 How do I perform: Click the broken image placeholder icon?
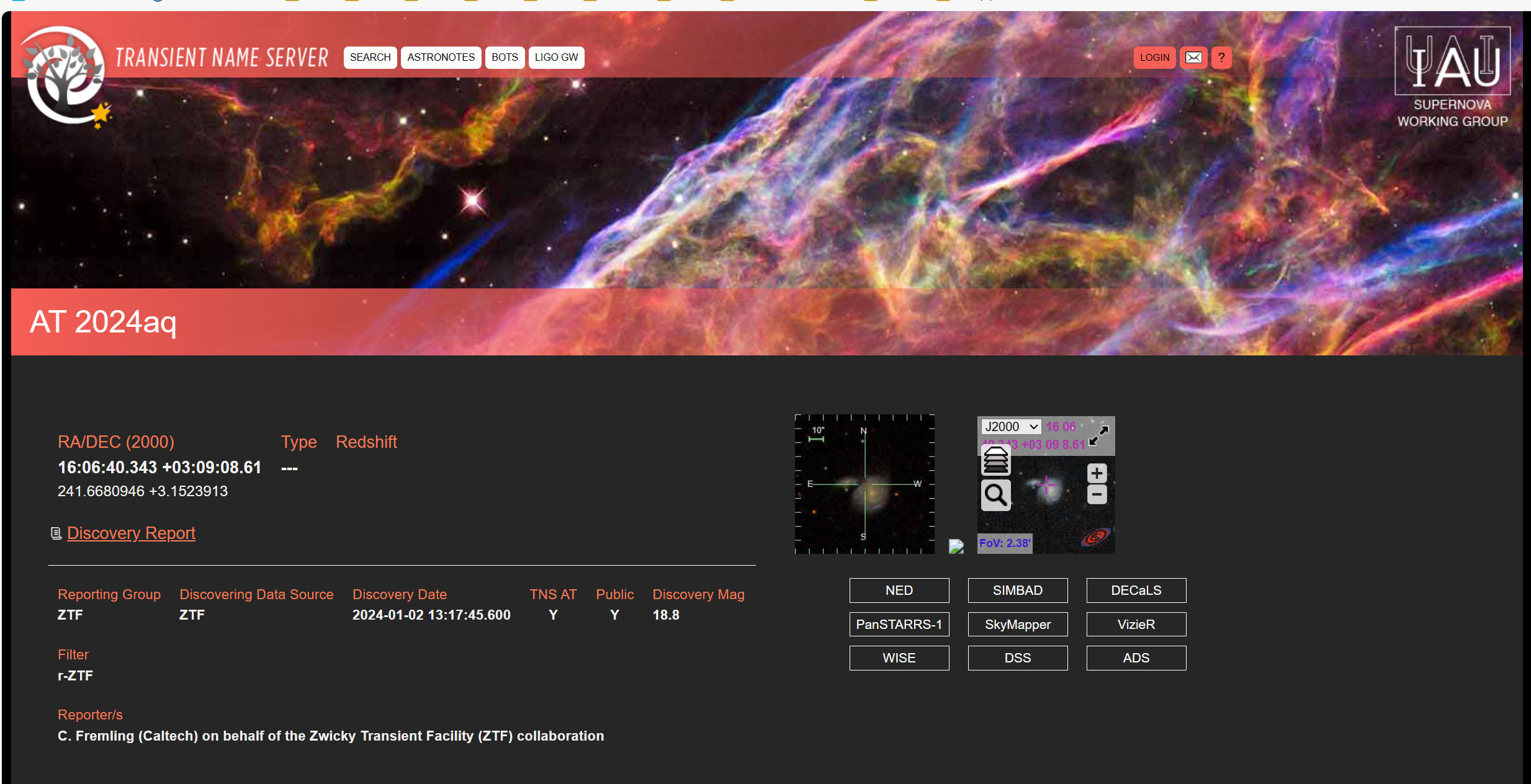(956, 546)
